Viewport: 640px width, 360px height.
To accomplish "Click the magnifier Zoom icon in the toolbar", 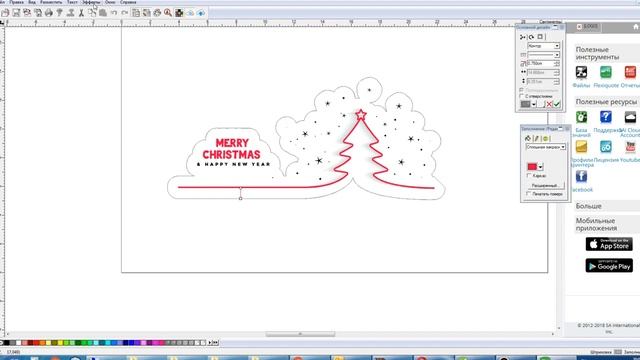I will click(168, 13).
